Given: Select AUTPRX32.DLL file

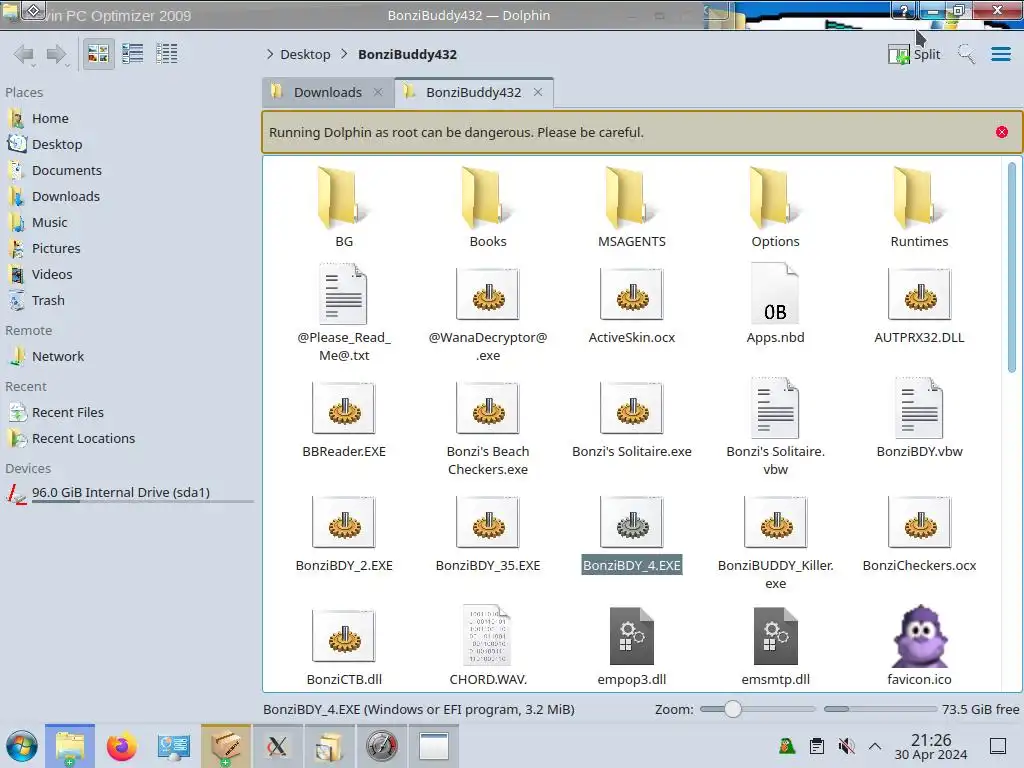Looking at the screenshot, I should click(919, 304).
